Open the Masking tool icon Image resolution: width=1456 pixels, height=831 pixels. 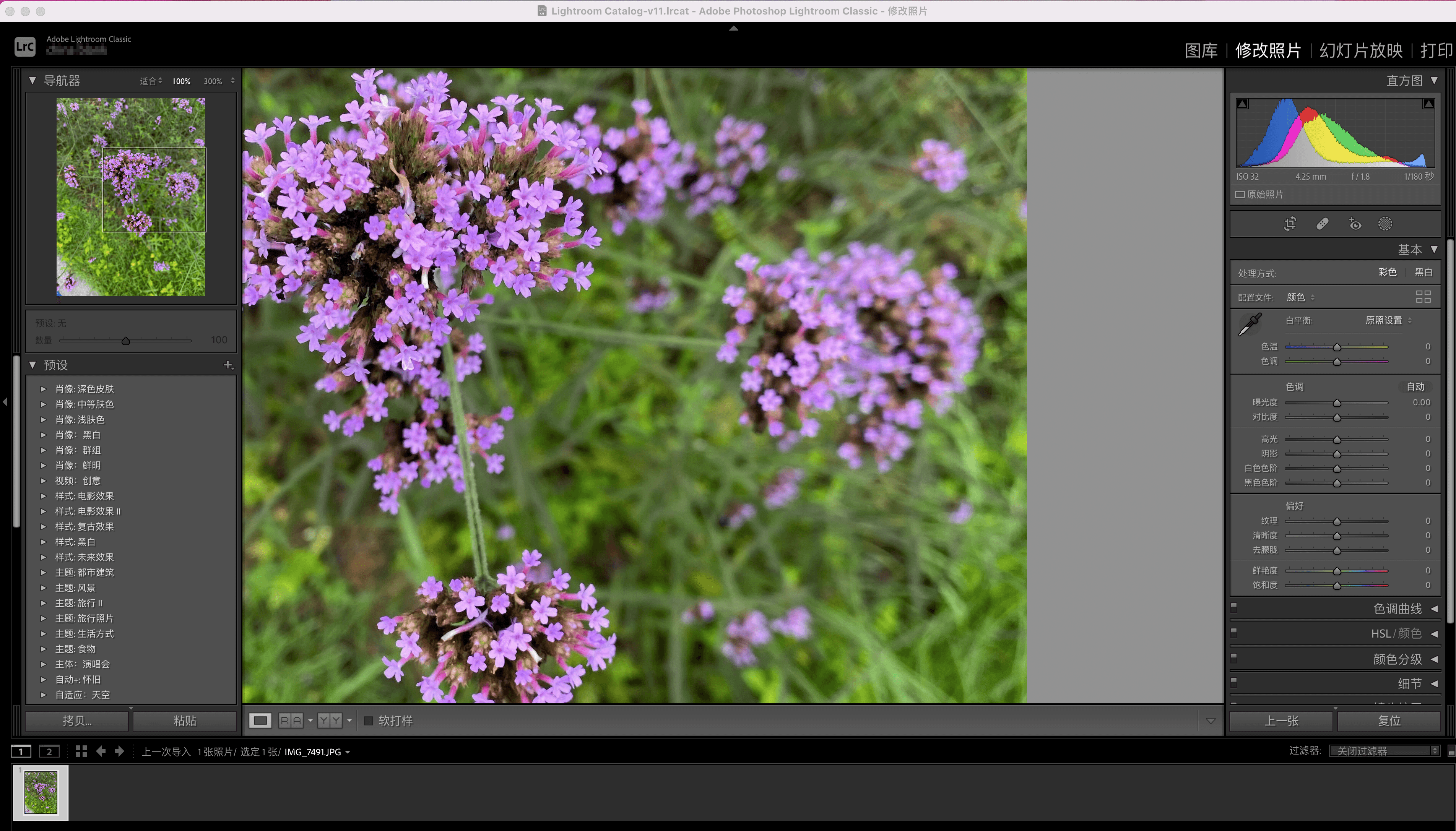click(x=1385, y=224)
